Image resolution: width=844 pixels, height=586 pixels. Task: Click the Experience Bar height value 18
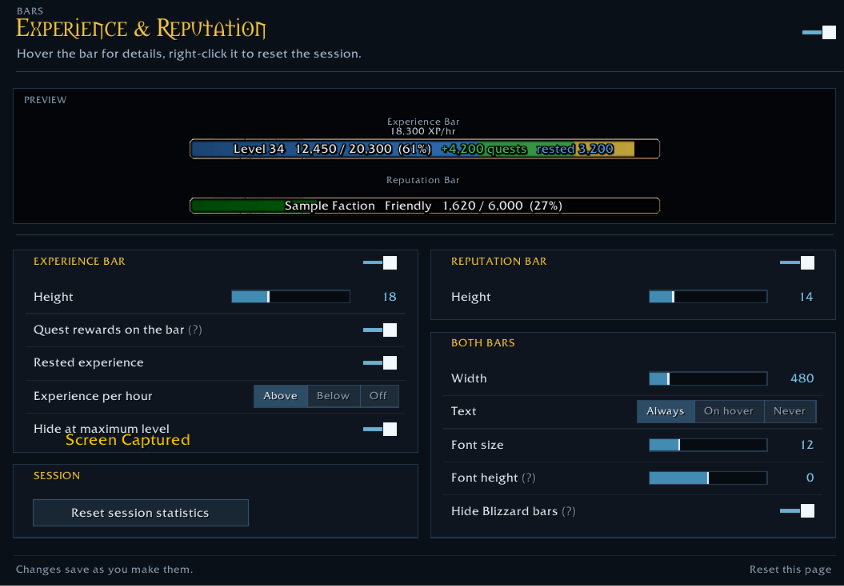(x=390, y=297)
